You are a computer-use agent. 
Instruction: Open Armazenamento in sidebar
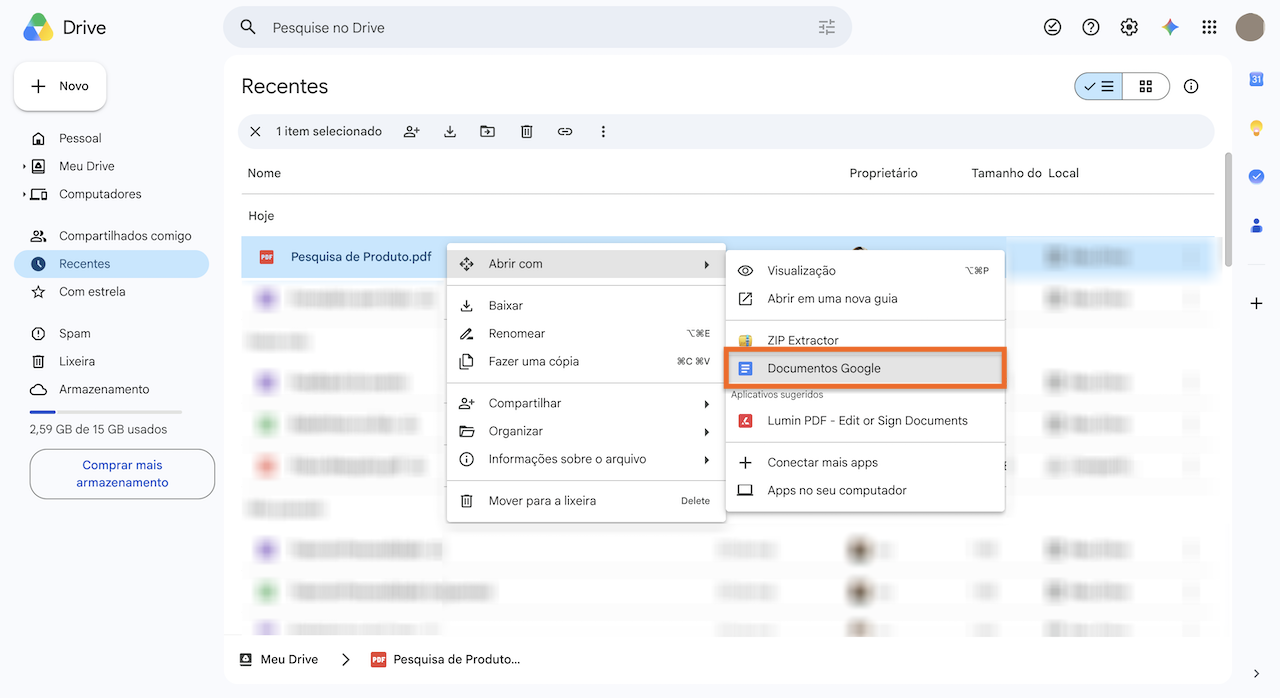pos(111,390)
